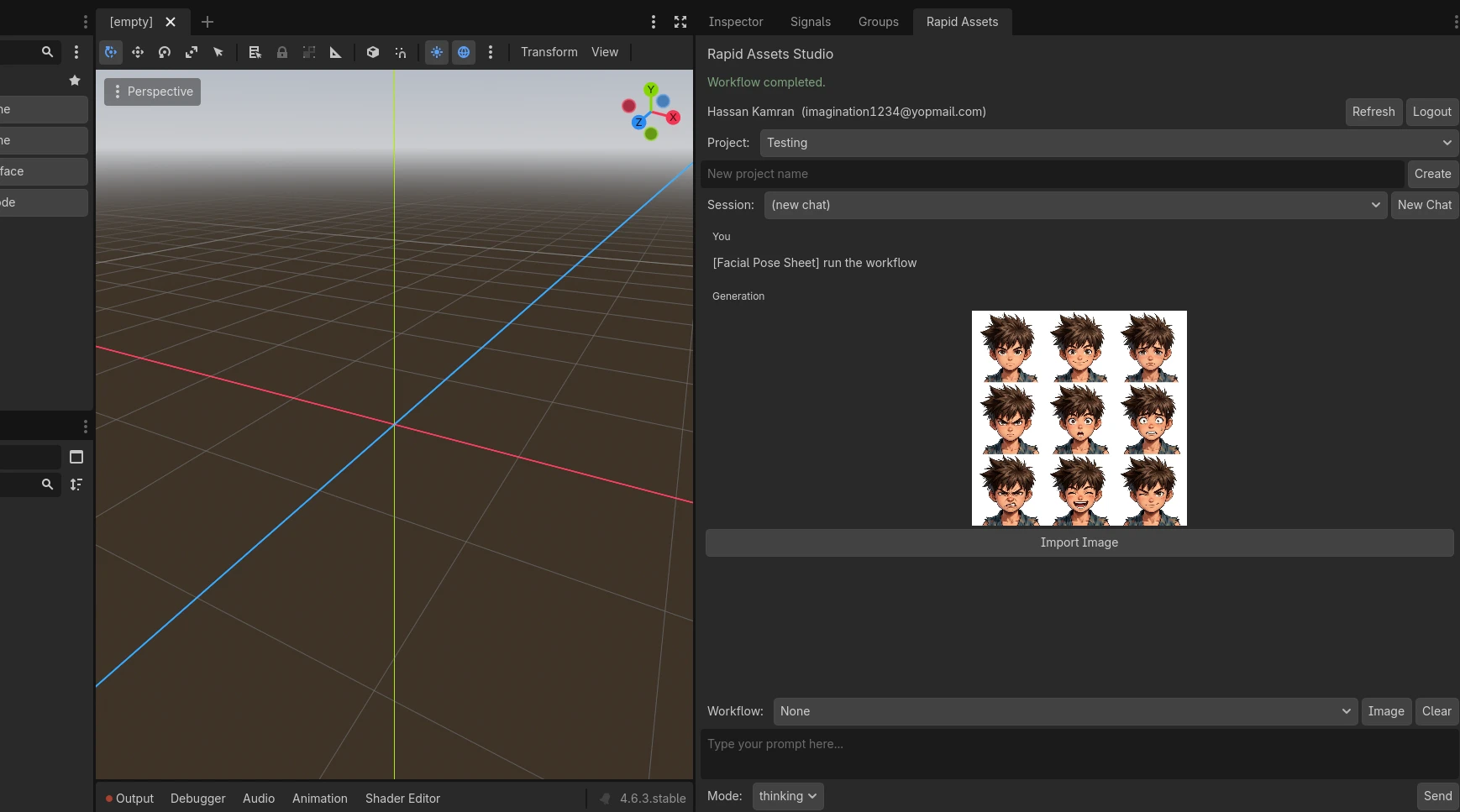Click the generated facial pose sheet image

click(1079, 418)
